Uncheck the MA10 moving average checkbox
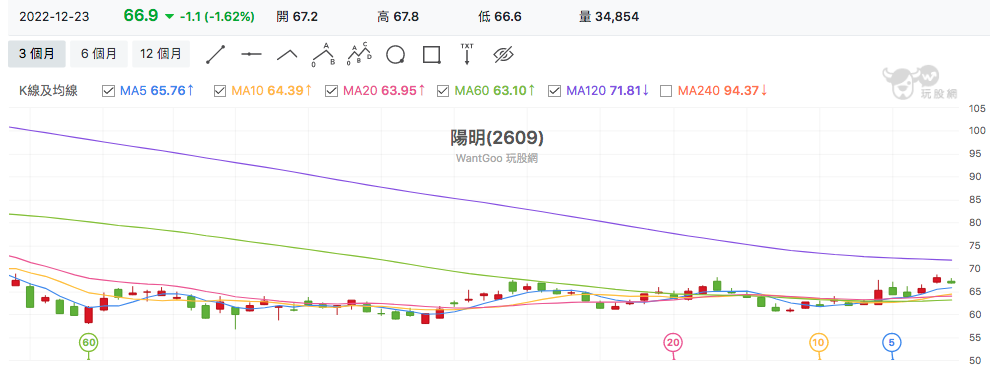The image size is (990, 370). click(x=220, y=91)
